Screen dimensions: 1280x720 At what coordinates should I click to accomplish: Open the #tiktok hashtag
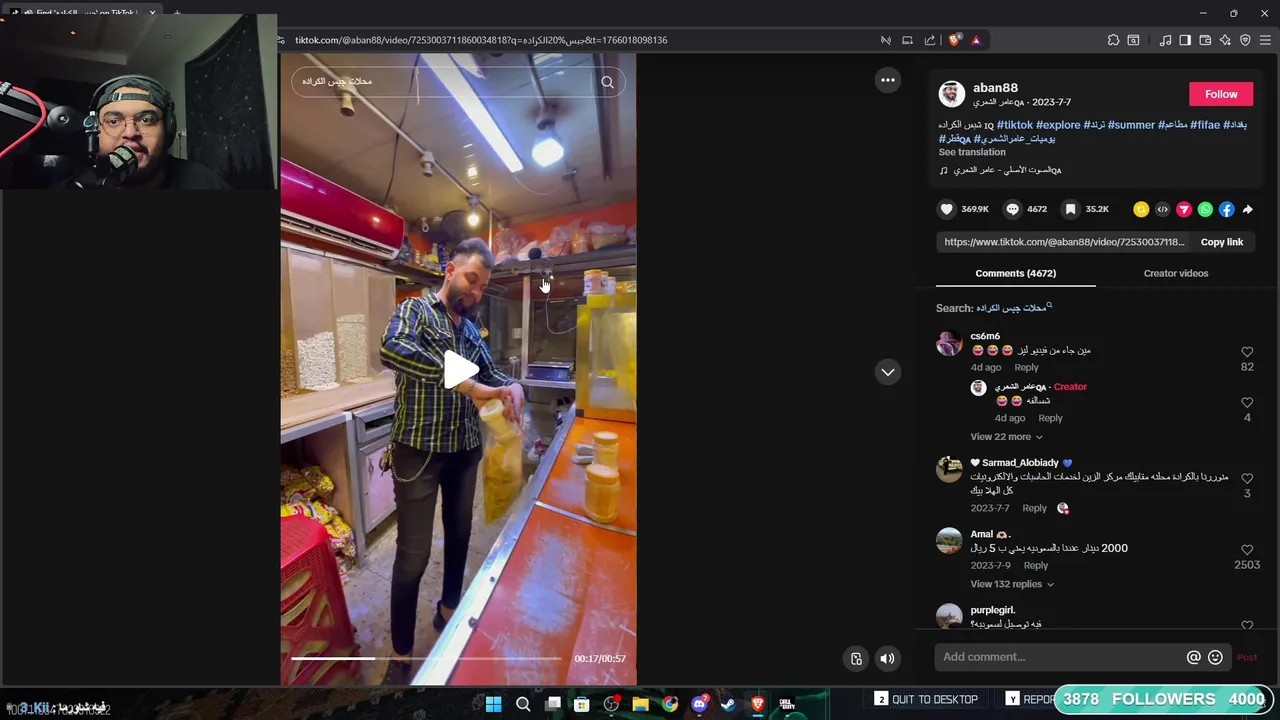tap(1014, 125)
